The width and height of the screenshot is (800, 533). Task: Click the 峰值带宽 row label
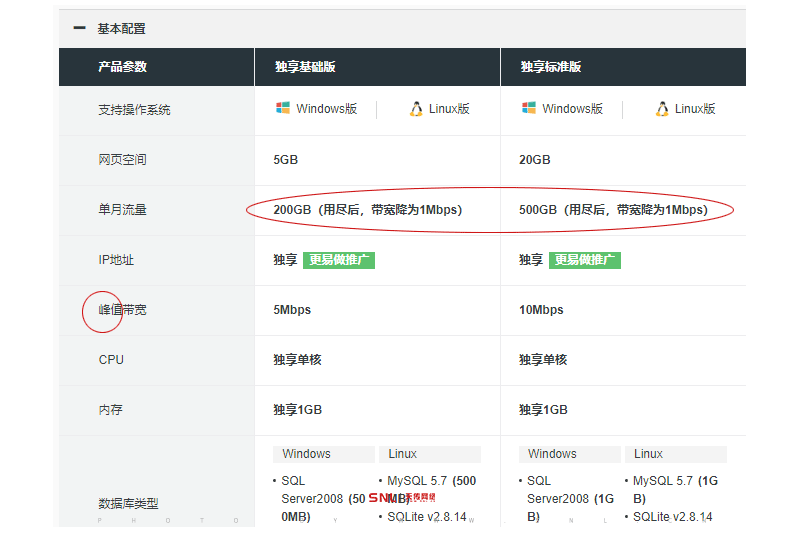122,310
